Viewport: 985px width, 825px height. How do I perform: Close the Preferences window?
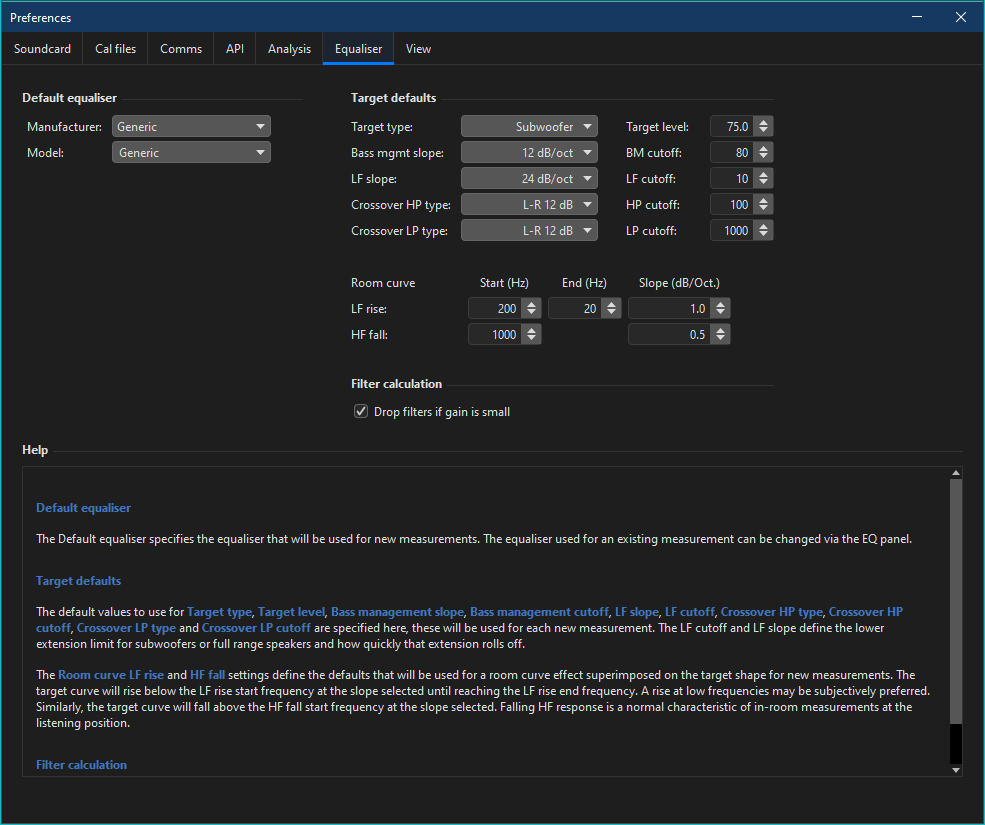point(960,17)
